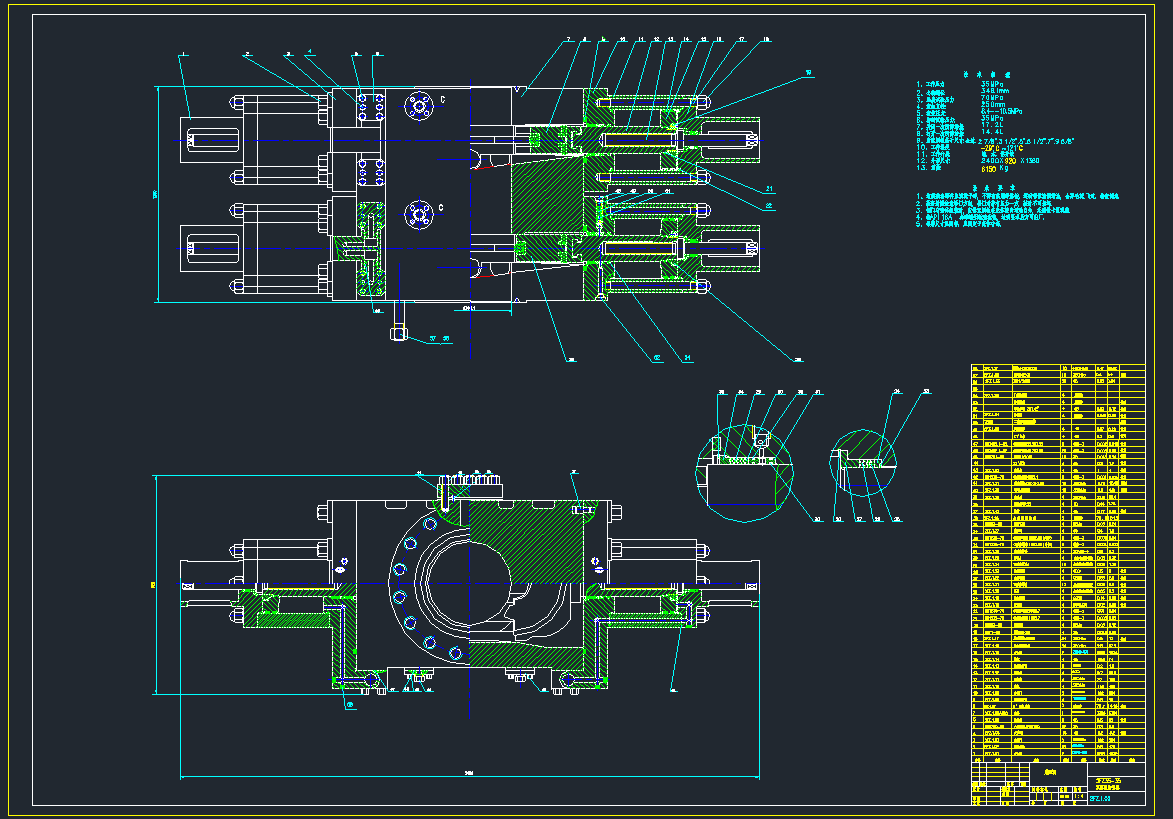This screenshot has width=1173, height=819.
Task: Click the left circular detail view
Action: click(744, 473)
